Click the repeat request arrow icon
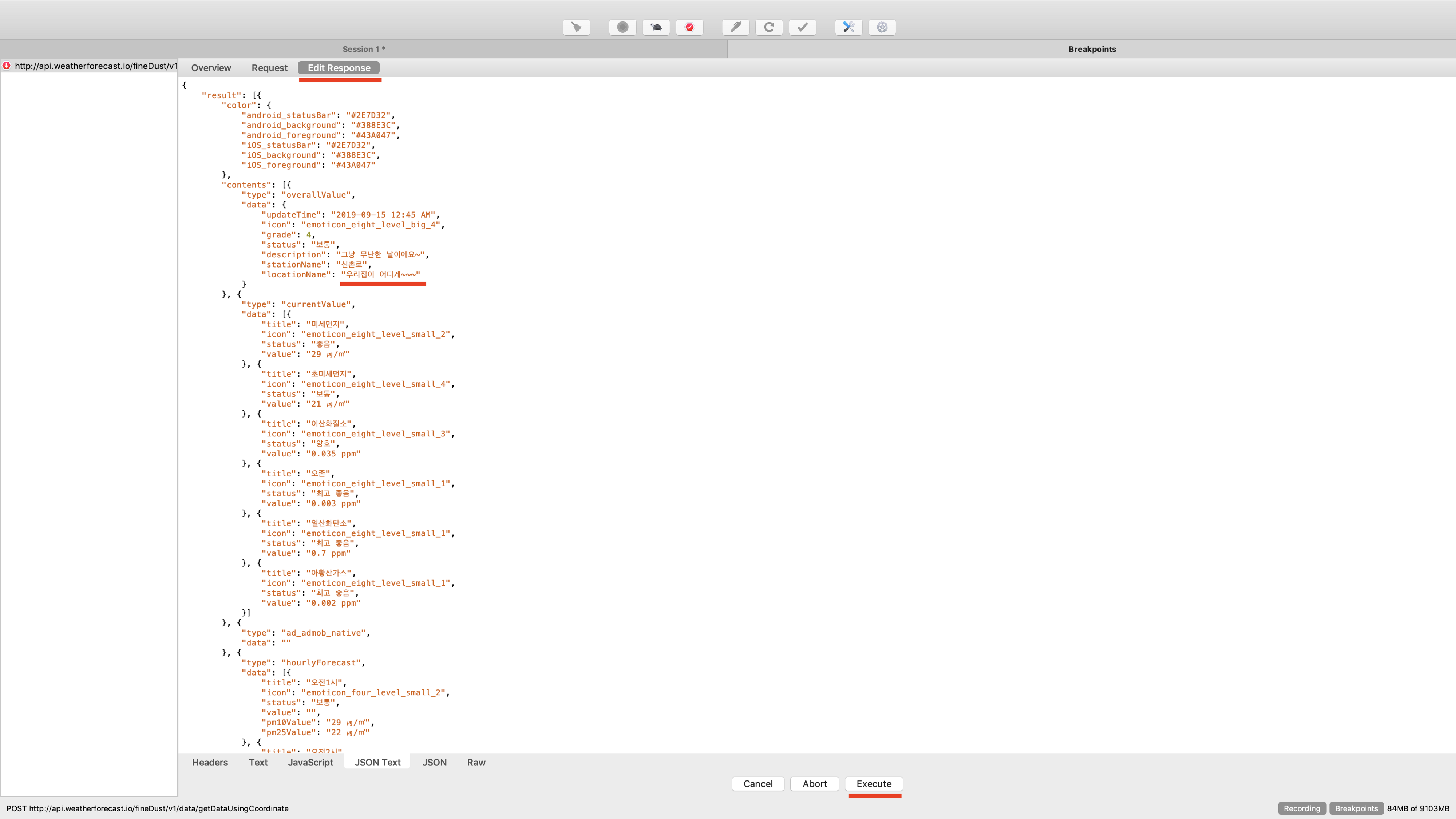 click(x=769, y=27)
